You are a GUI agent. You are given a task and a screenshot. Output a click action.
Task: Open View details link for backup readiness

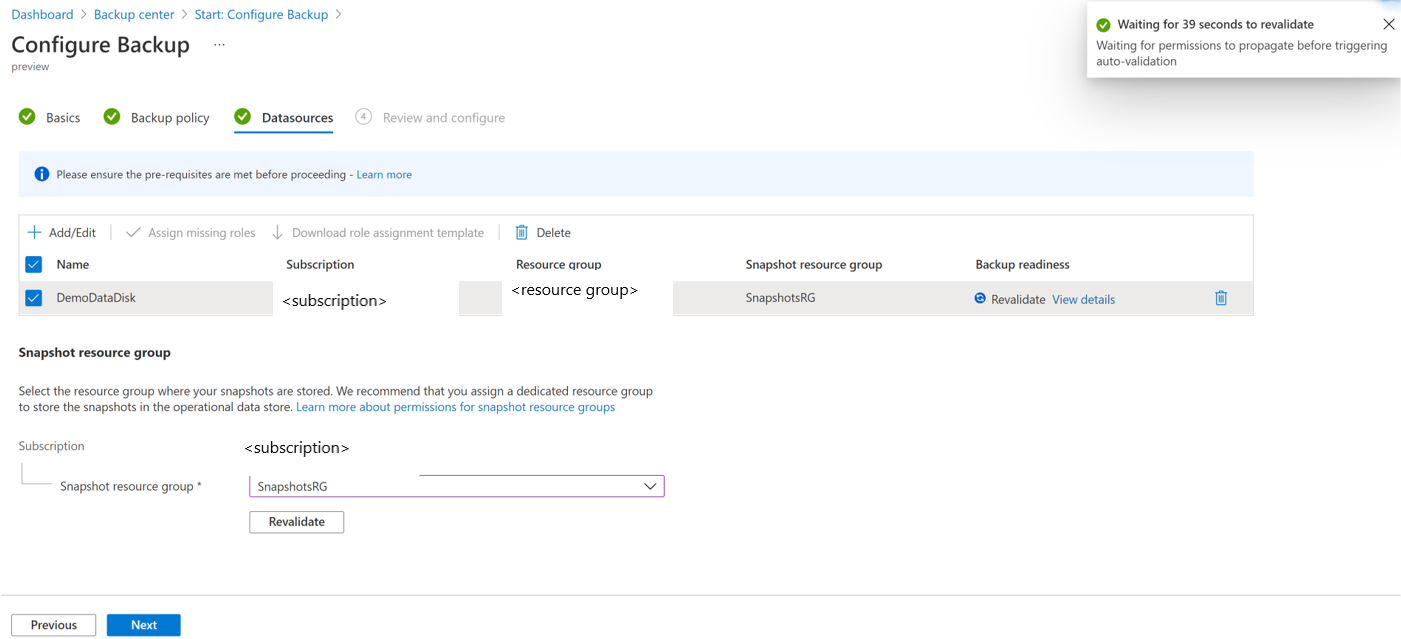[1083, 300]
